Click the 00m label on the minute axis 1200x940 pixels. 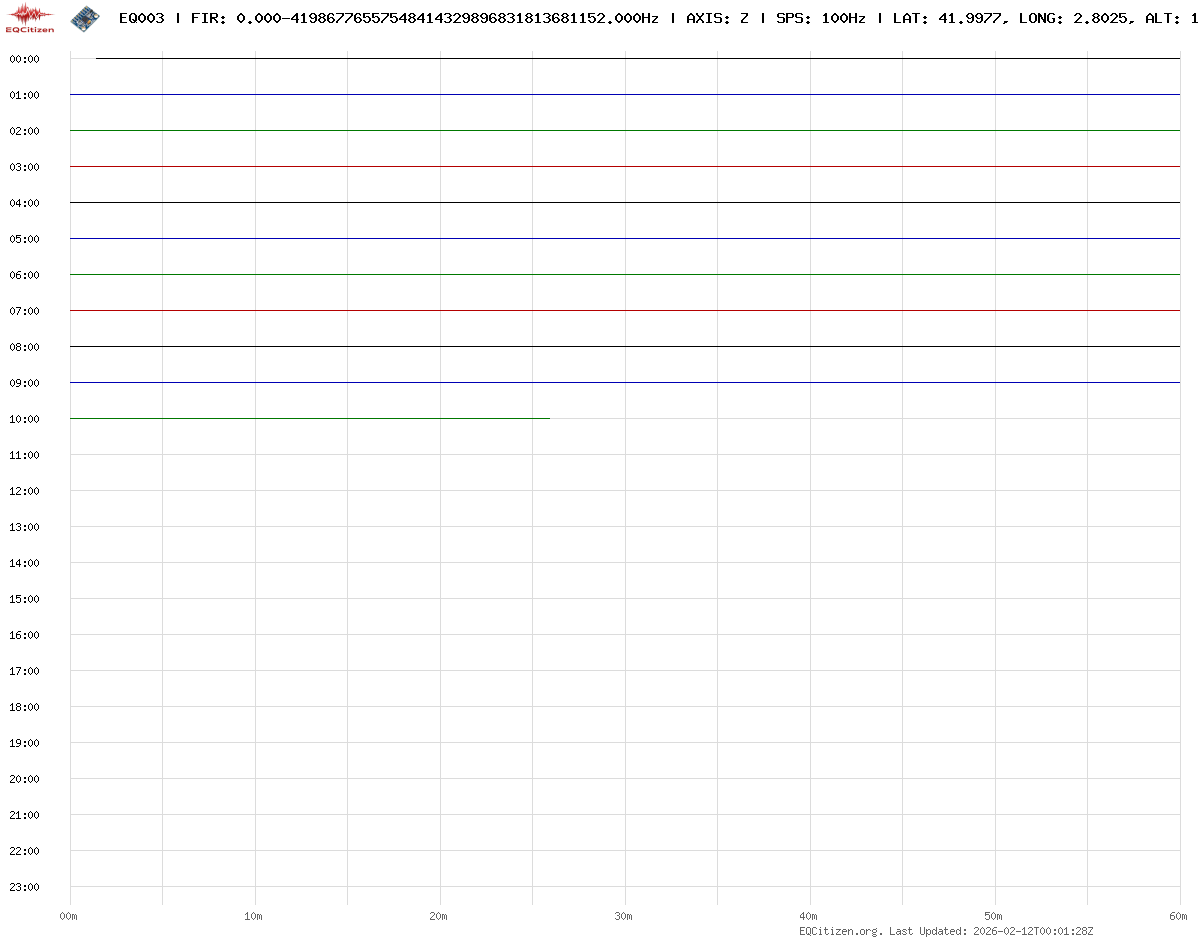coord(68,916)
